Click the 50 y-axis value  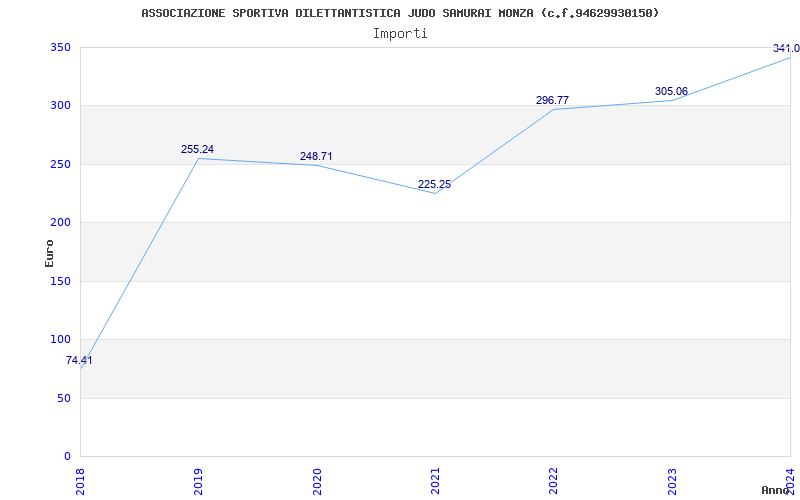63,398
